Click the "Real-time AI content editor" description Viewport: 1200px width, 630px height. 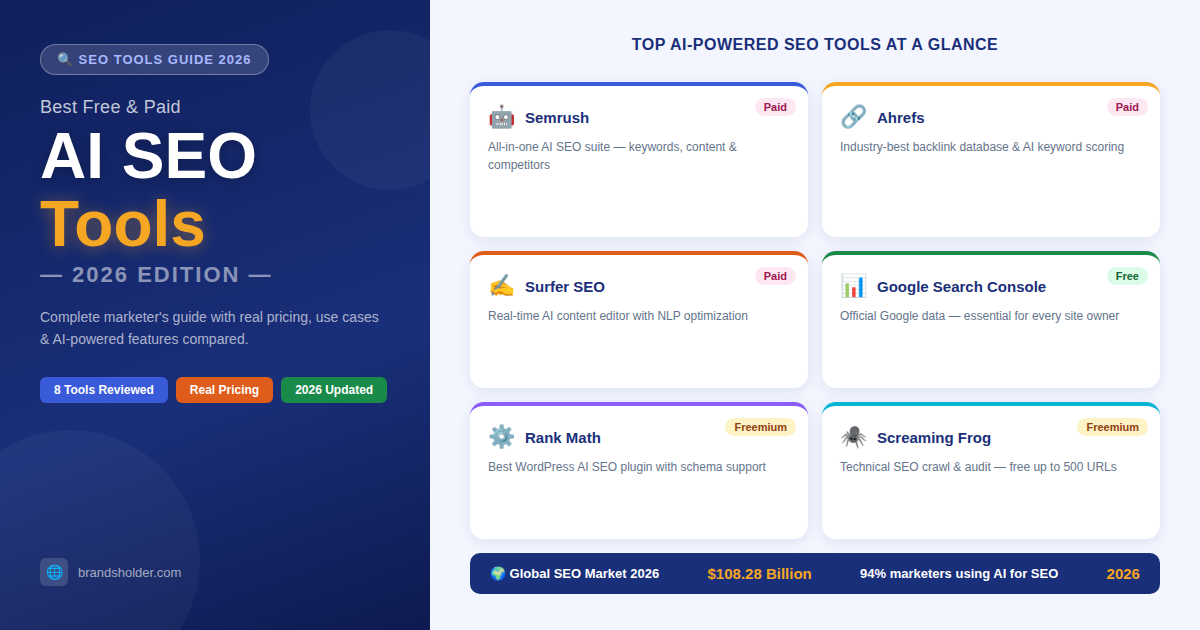point(618,316)
